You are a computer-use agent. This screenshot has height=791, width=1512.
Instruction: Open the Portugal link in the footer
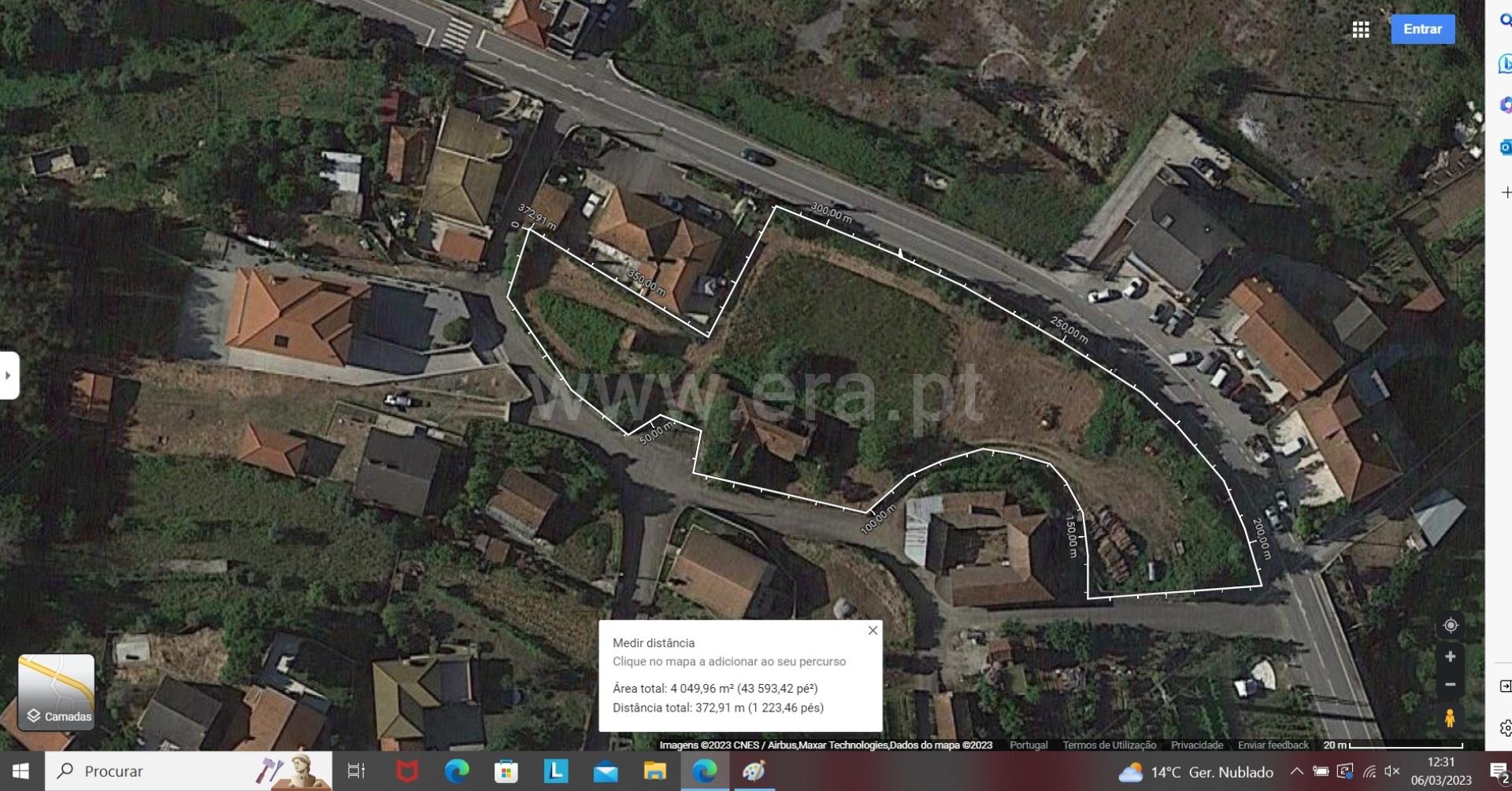(x=1028, y=745)
